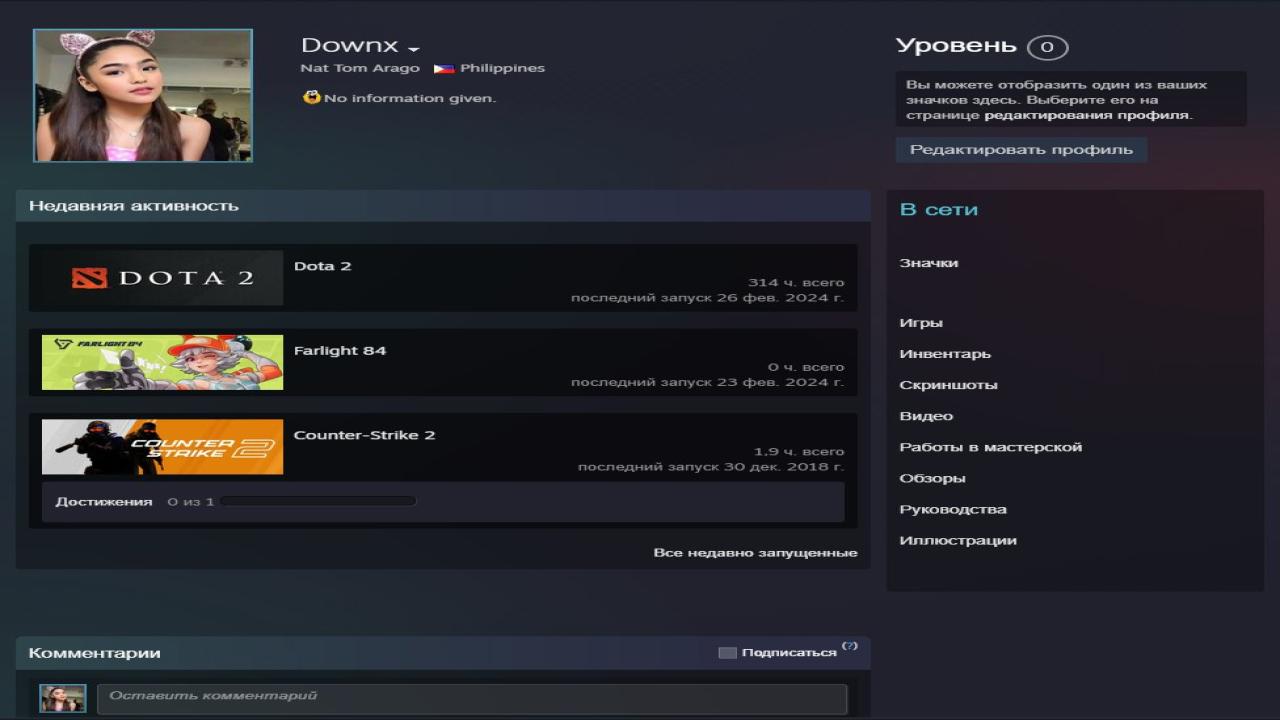The height and width of the screenshot is (720, 1280).
Task: Open the Dota 2 game title link
Action: 322,266
